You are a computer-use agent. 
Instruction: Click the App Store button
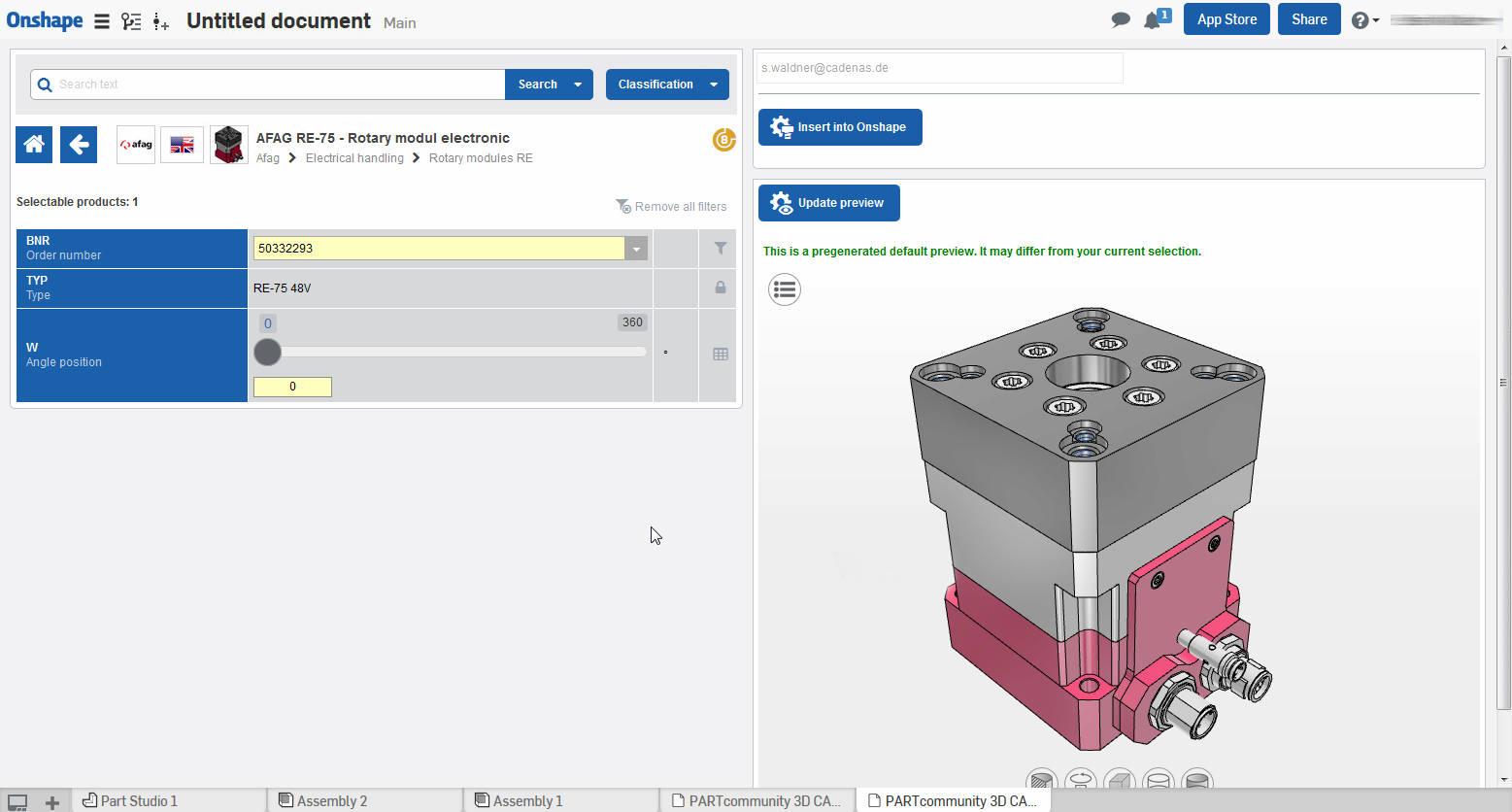1226,19
